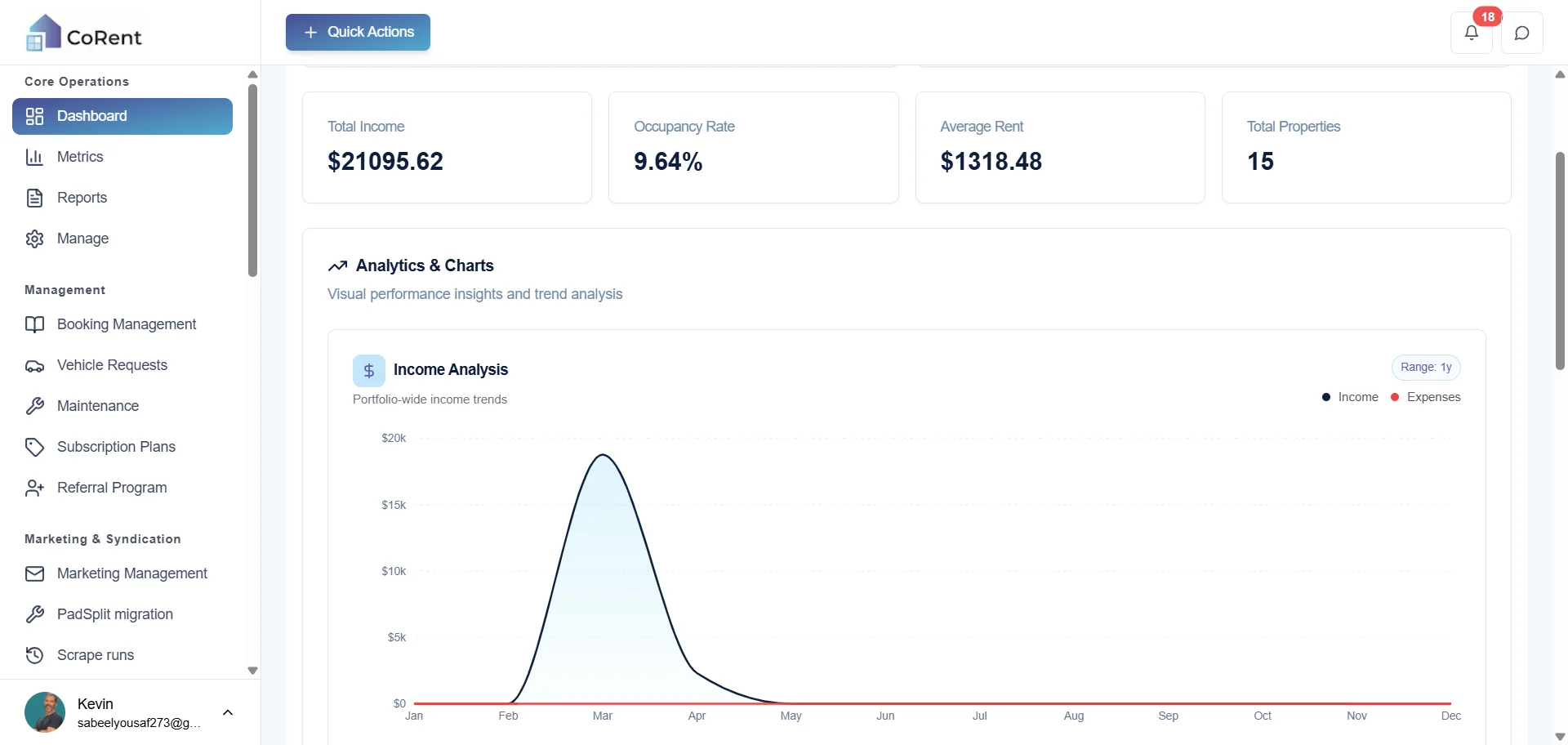Click the Management section header
This screenshot has width=1568, height=745.
tap(65, 290)
